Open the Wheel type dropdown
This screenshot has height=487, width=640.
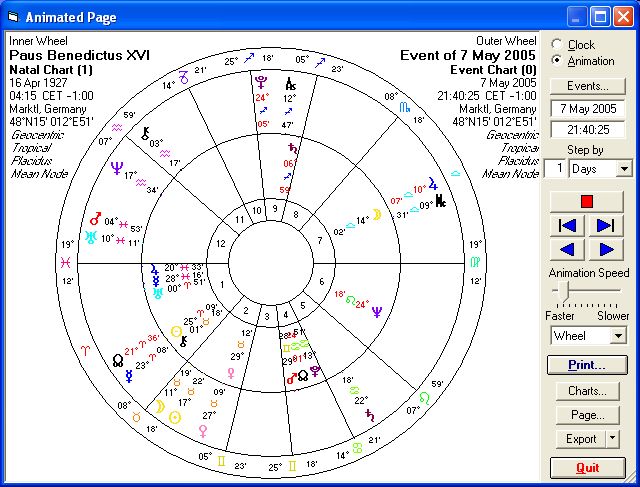click(x=617, y=336)
